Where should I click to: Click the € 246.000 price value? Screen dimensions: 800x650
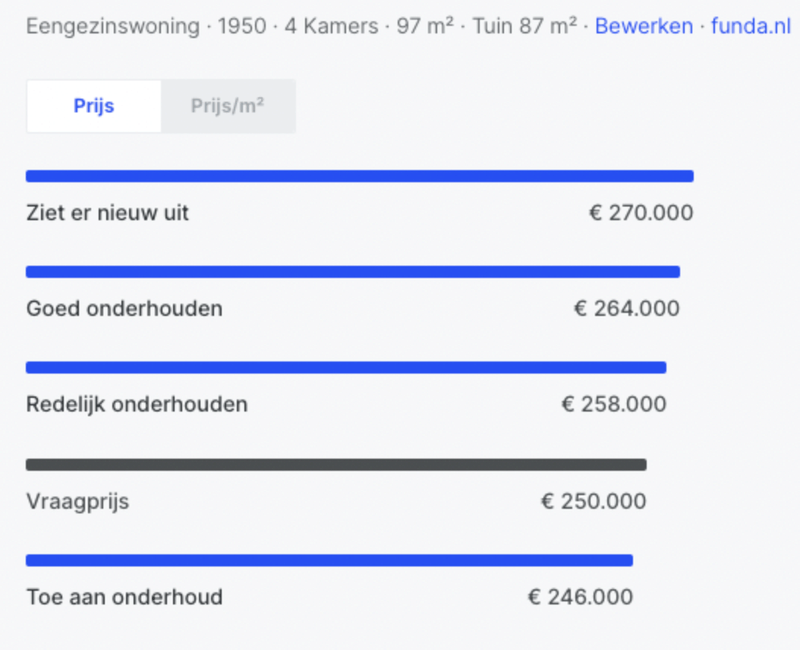click(x=580, y=598)
